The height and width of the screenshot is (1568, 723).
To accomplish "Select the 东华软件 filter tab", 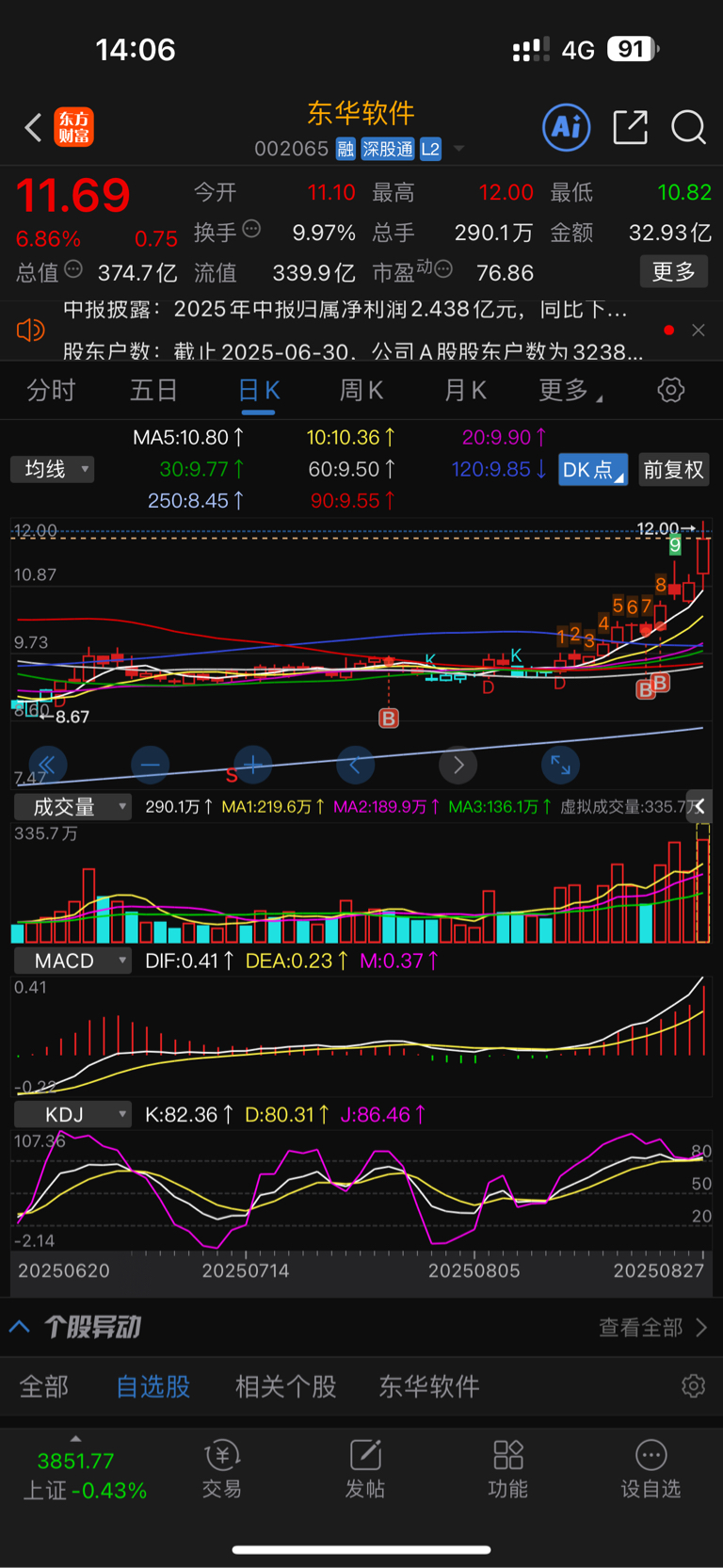I will pos(429,1386).
